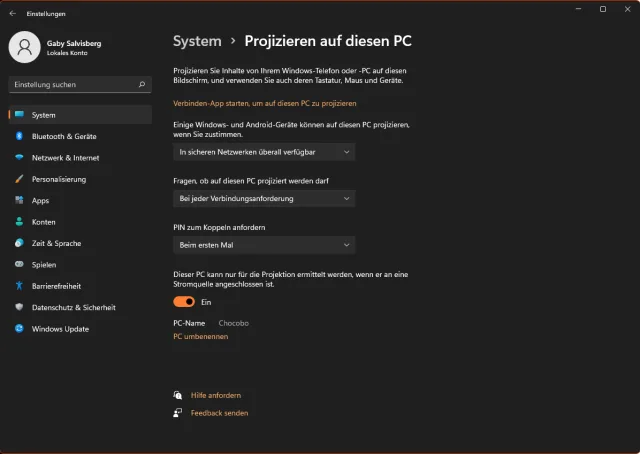Click the PC name value 'Chocobo'
Viewport: 640px width, 454px height.
[x=233, y=323]
